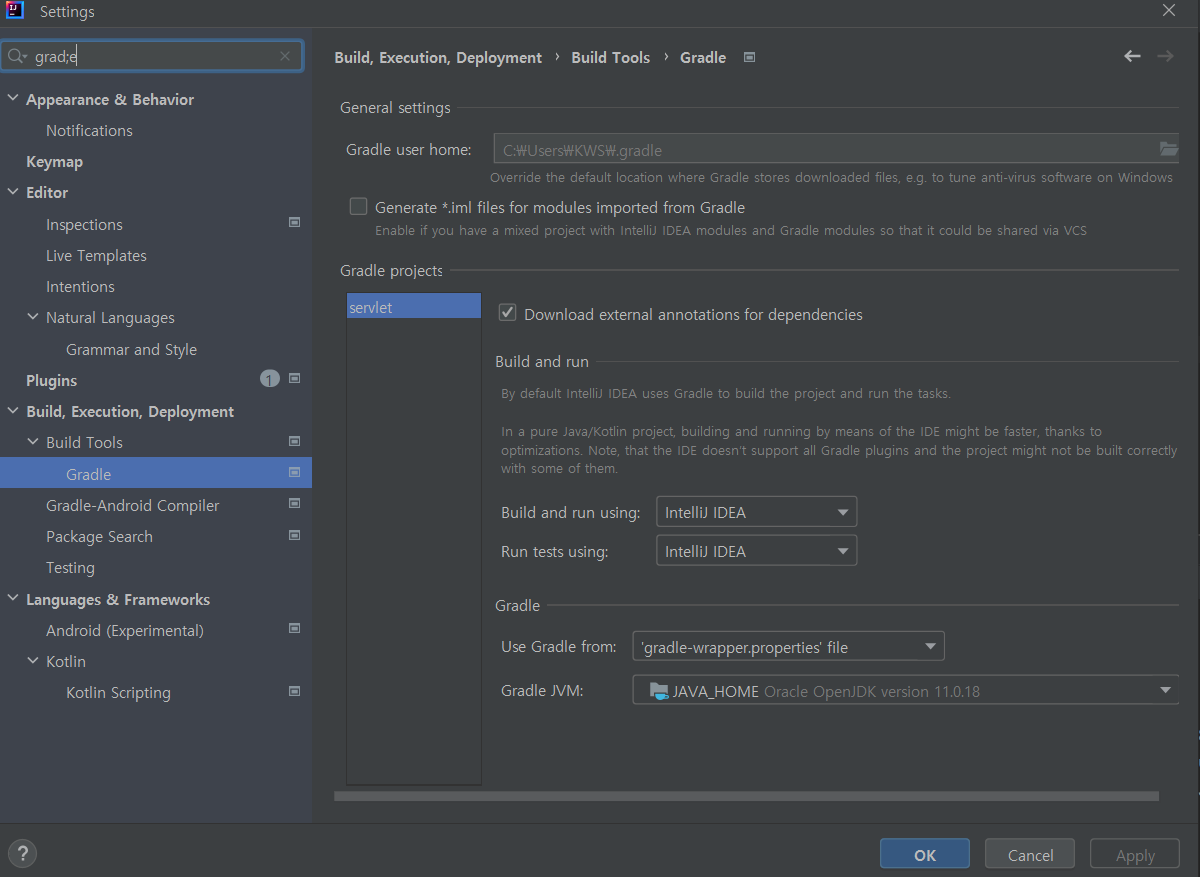
Task: Collapse the Languages & Frameworks section
Action: (x=13, y=599)
